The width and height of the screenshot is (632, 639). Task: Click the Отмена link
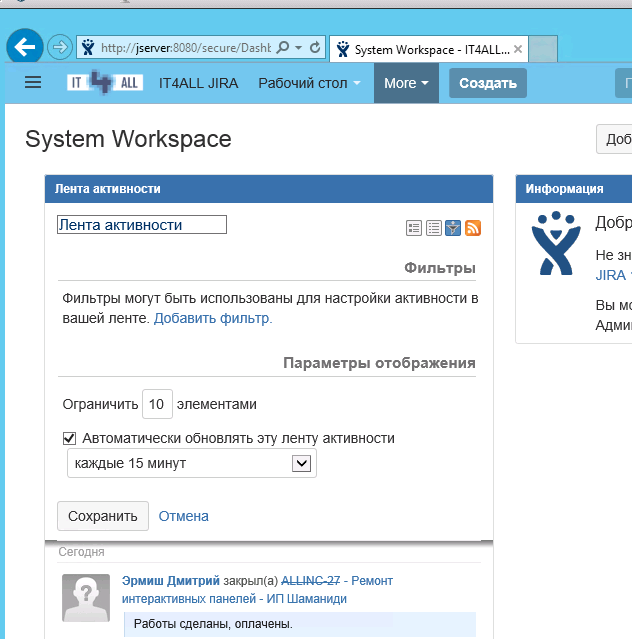click(x=183, y=516)
